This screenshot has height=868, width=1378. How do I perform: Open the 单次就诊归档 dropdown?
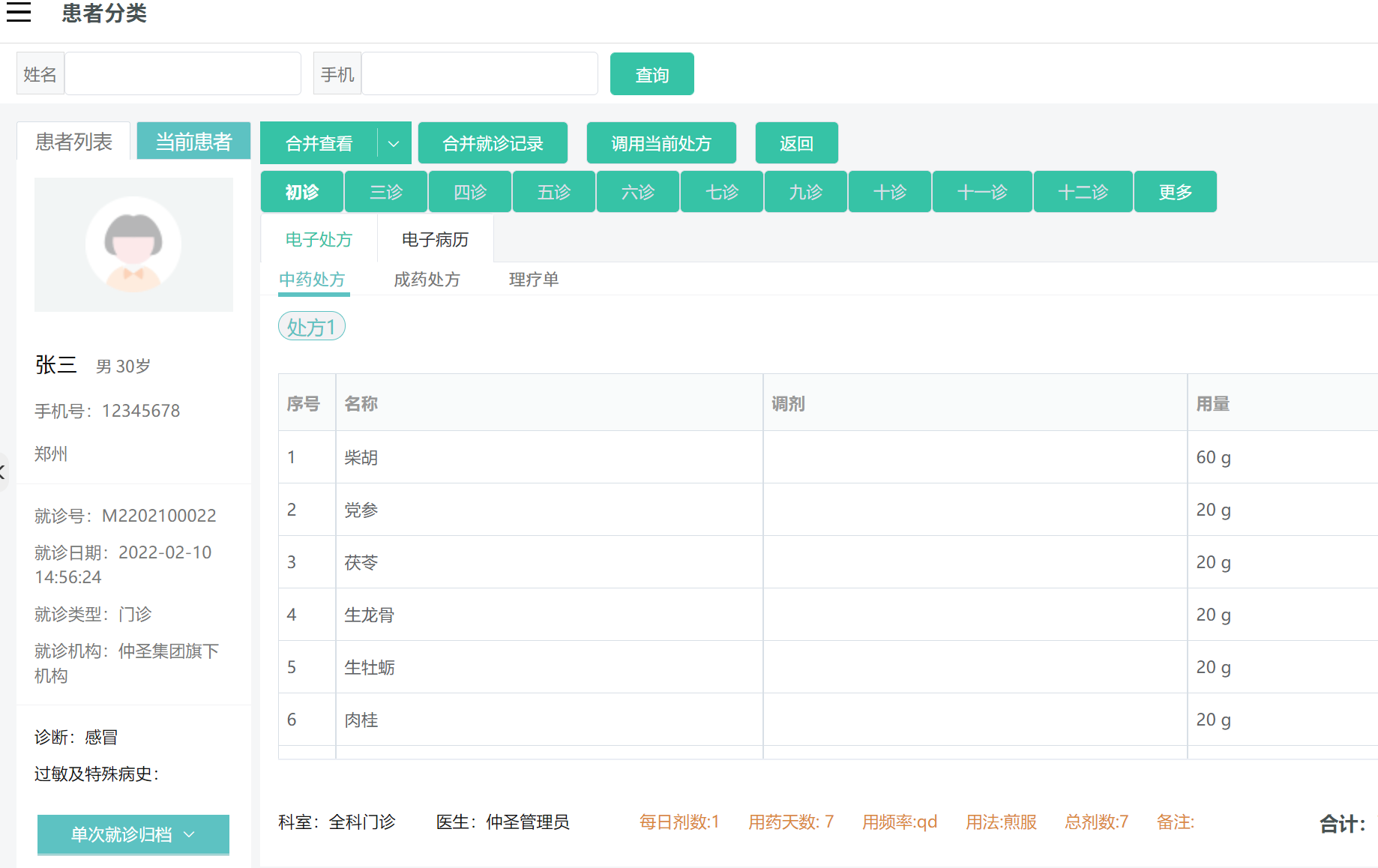[133, 834]
